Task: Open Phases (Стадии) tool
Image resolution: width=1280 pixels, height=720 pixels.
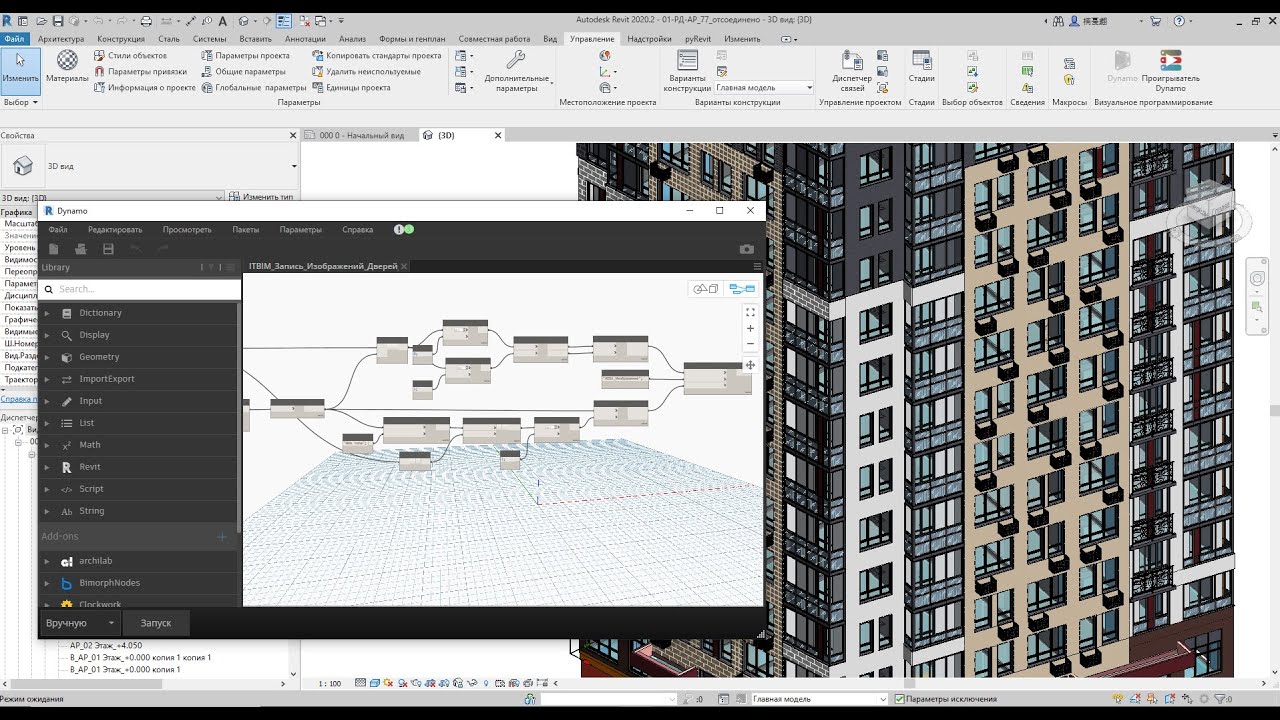Action: pos(921,67)
